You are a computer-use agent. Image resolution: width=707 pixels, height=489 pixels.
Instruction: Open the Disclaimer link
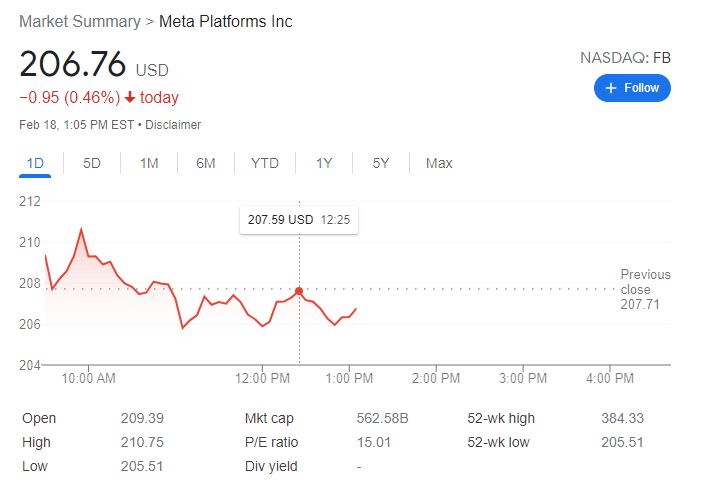coord(174,125)
